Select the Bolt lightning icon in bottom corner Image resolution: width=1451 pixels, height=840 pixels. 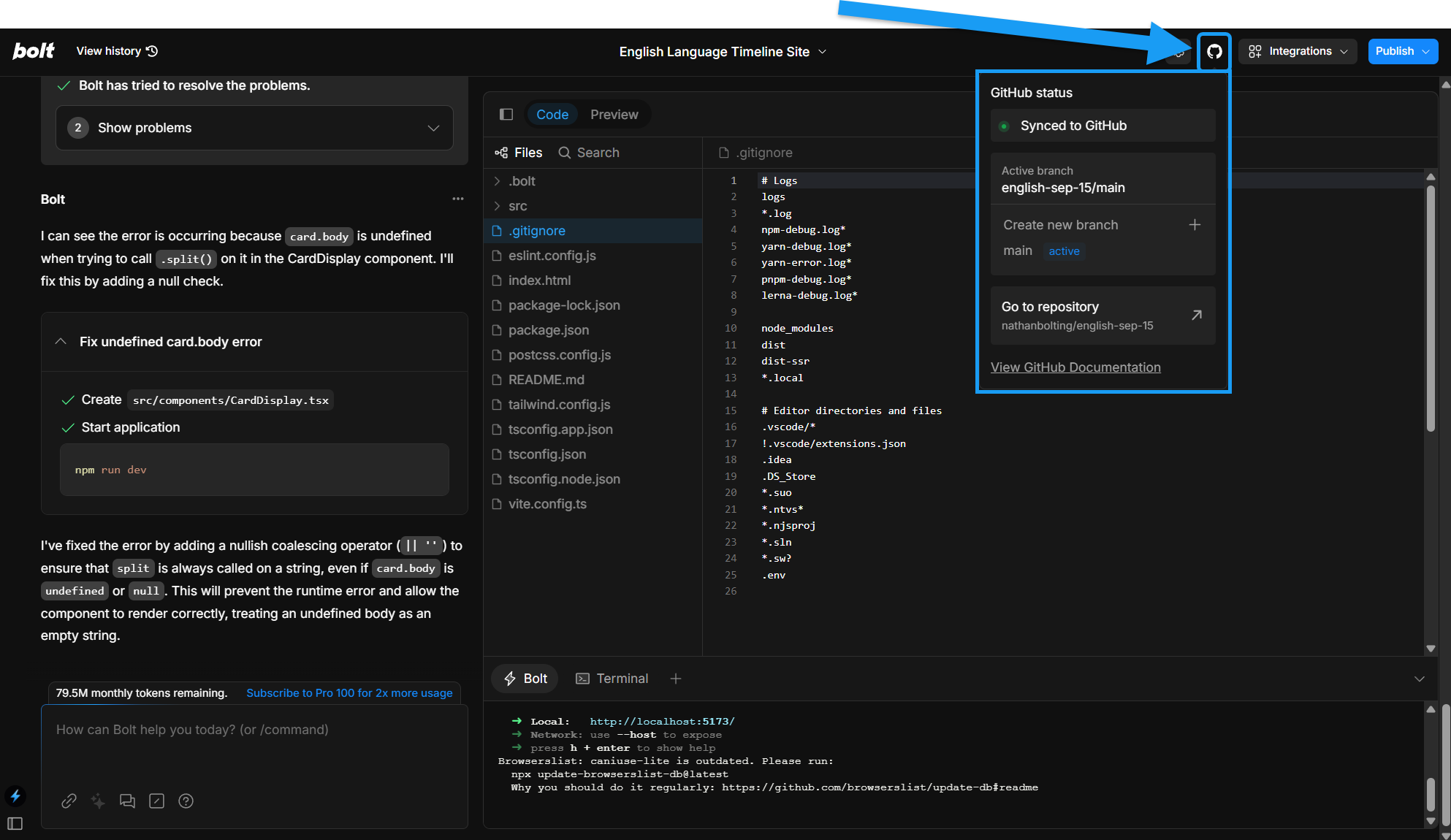[15, 795]
